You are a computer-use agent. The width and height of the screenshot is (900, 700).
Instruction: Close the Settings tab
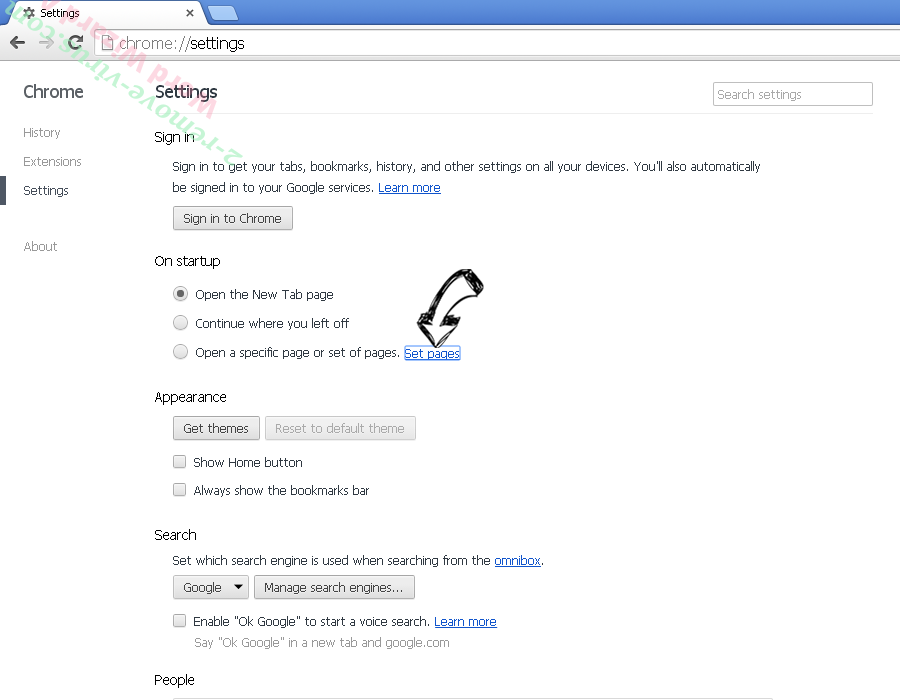pos(189,13)
